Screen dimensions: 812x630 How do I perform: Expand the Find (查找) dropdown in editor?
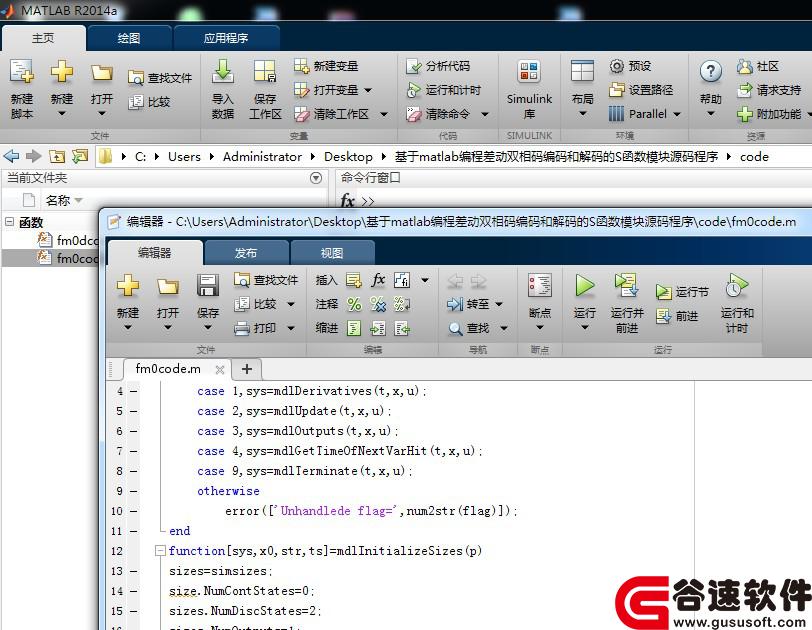504,328
